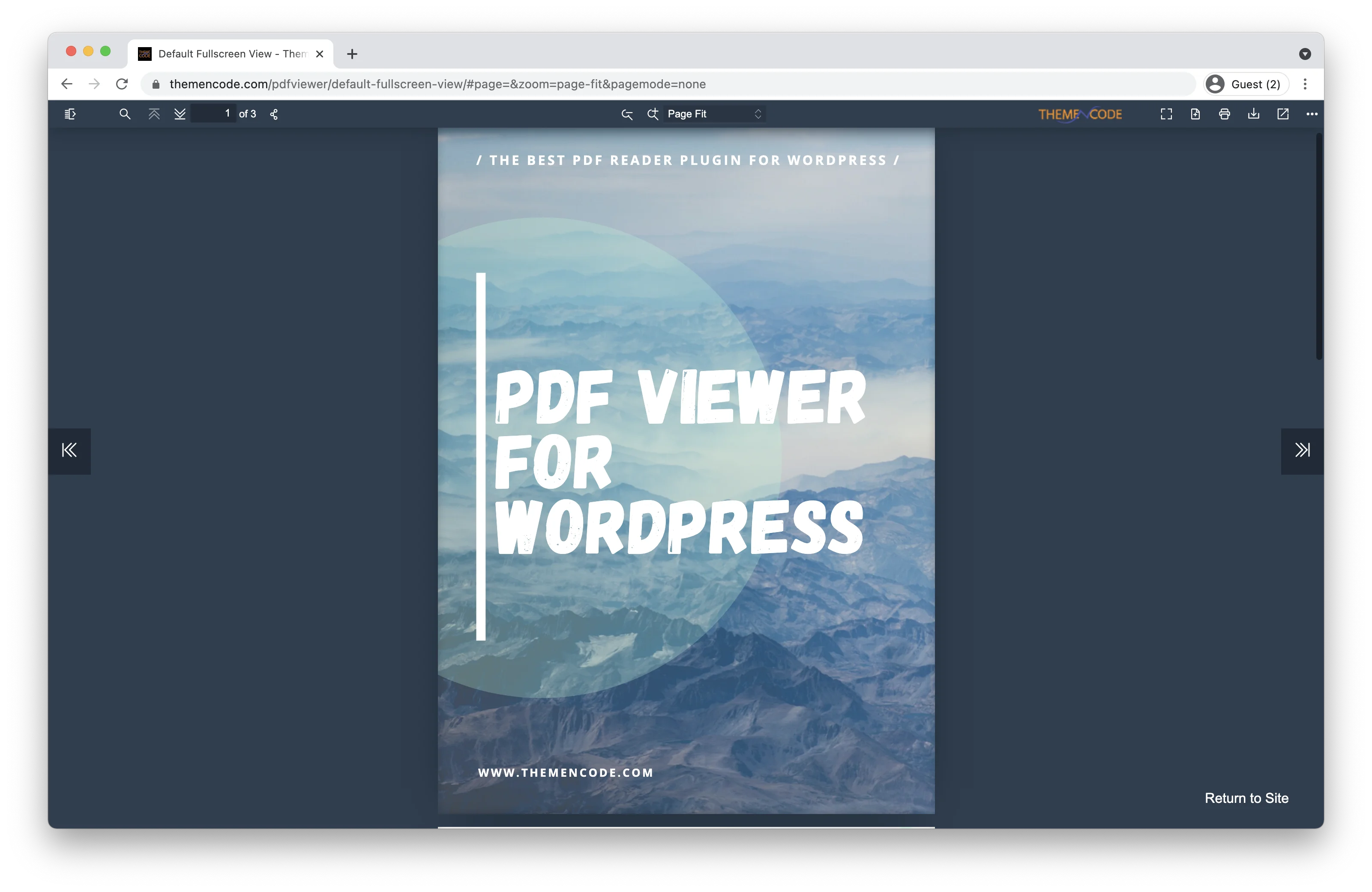Image resolution: width=1372 pixels, height=892 pixels.
Task: Share the current page link
Action: click(274, 114)
